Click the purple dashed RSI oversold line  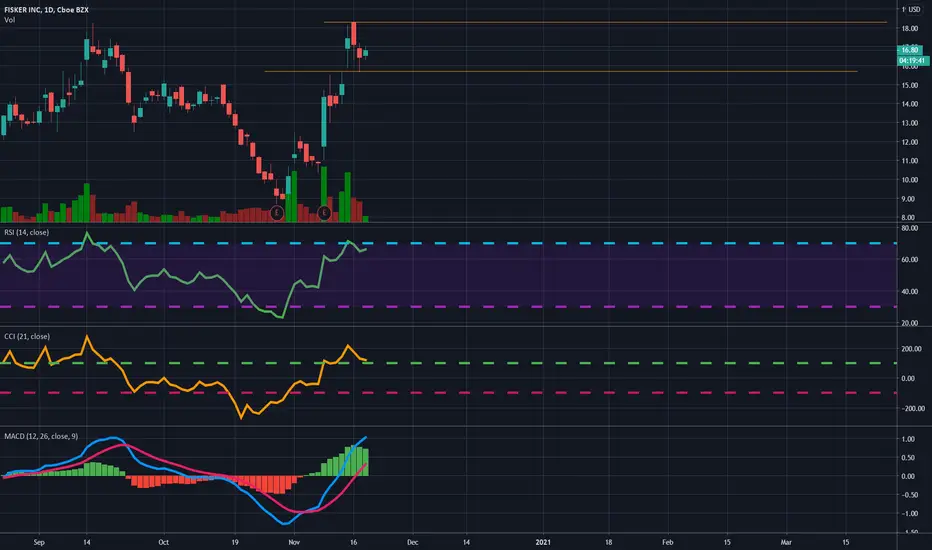tap(448, 307)
